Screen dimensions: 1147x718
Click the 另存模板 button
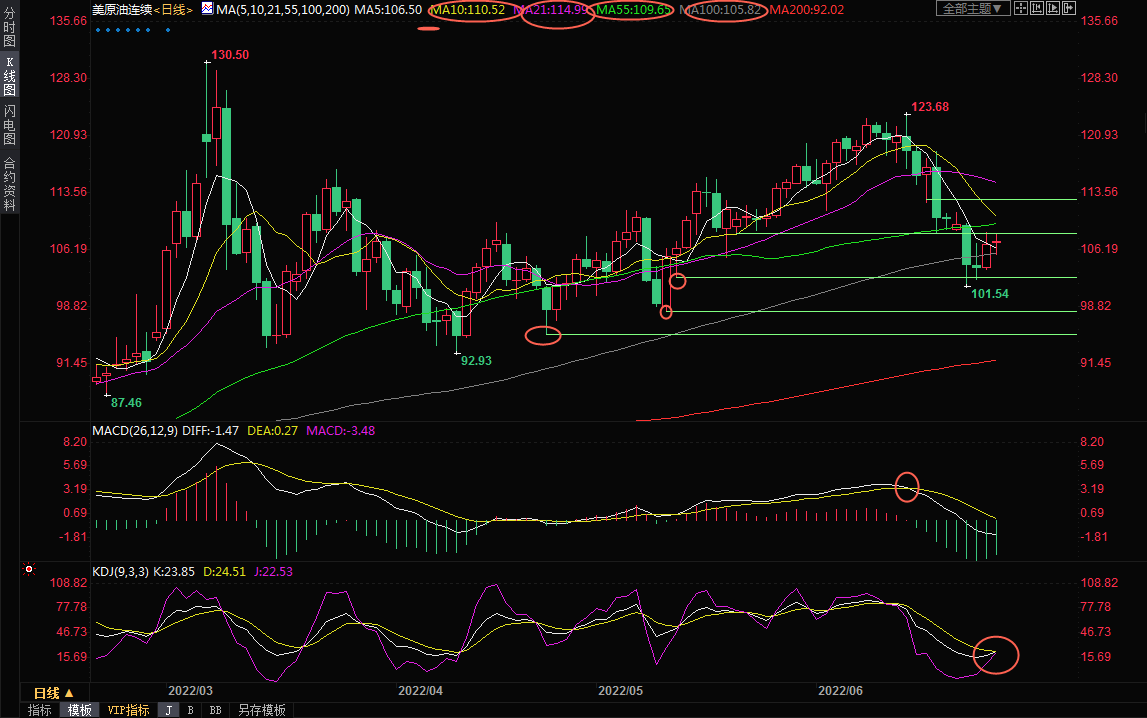[x=261, y=710]
